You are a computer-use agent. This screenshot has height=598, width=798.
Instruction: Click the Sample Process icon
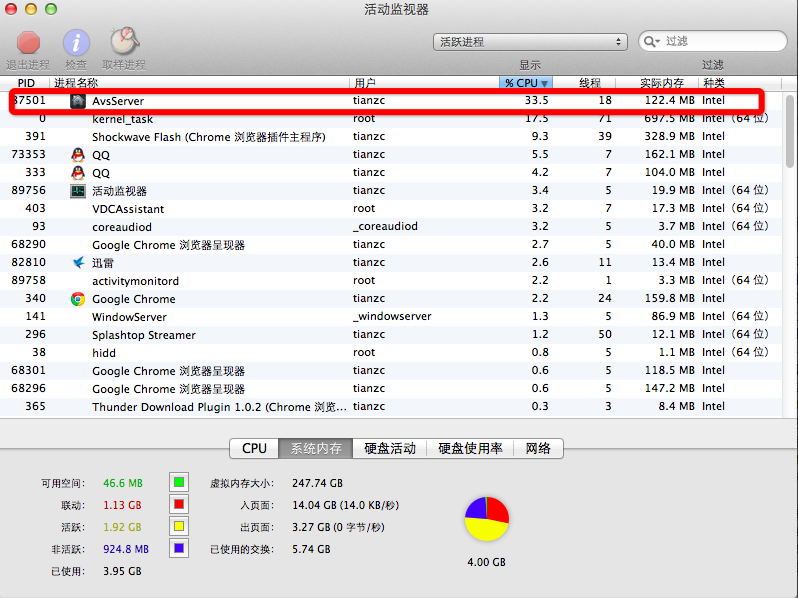(124, 41)
